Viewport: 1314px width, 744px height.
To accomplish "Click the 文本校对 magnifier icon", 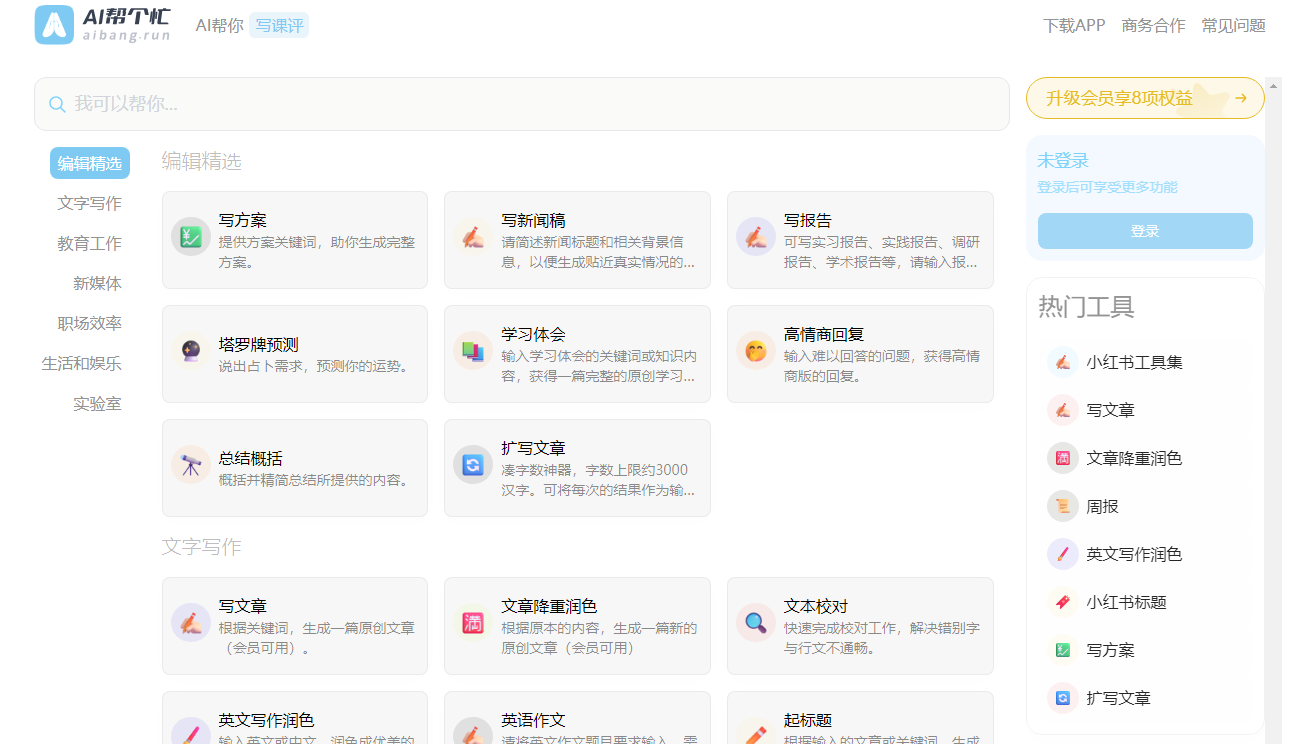I will pos(756,623).
